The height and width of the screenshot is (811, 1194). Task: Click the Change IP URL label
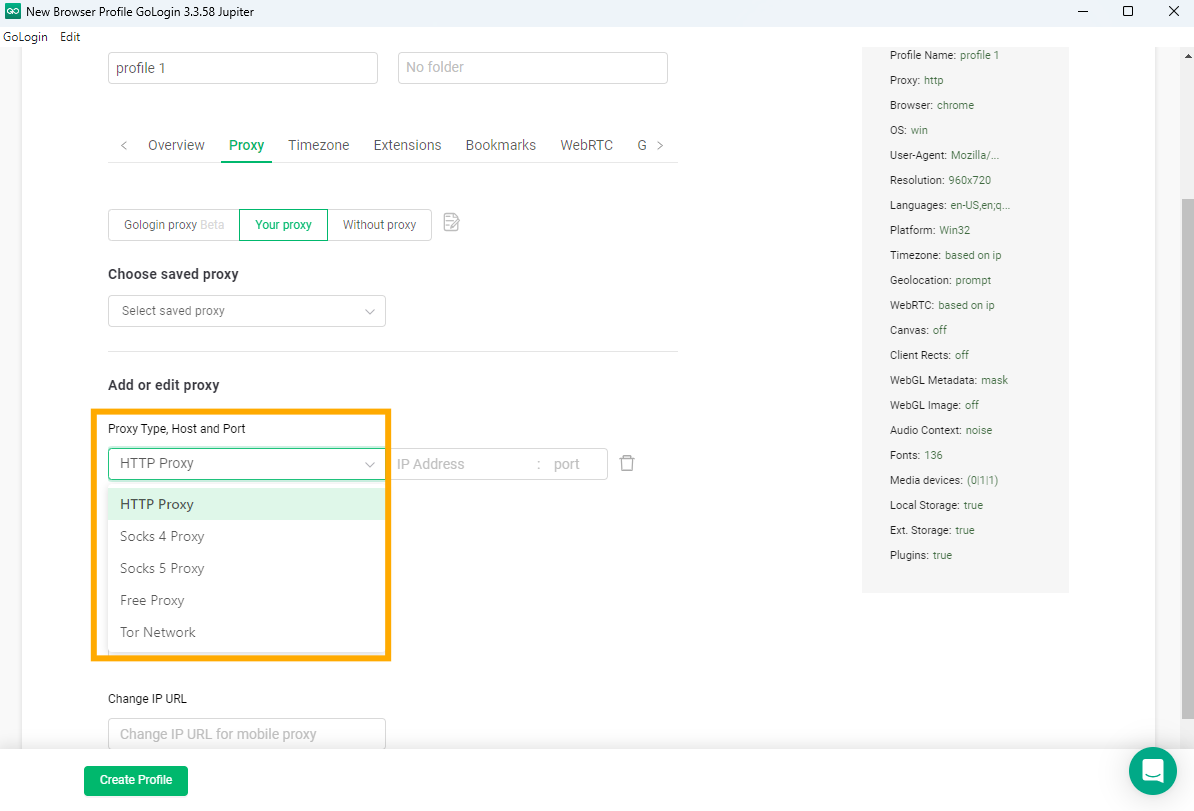pos(147,699)
